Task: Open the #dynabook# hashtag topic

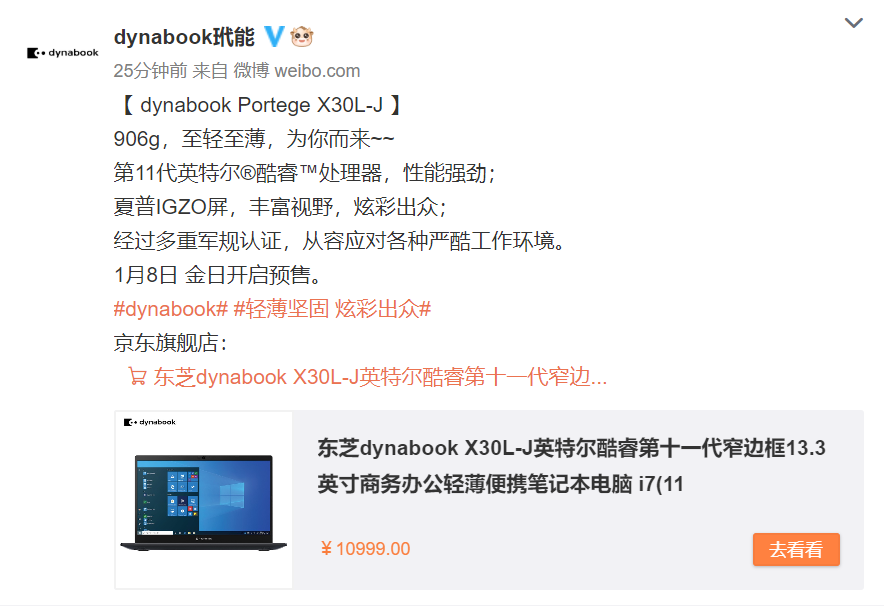Action: [171, 309]
